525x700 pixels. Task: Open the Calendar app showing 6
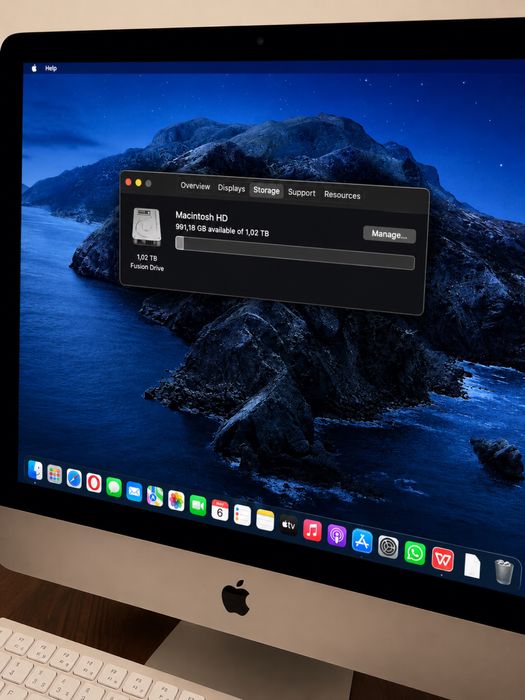point(220,510)
